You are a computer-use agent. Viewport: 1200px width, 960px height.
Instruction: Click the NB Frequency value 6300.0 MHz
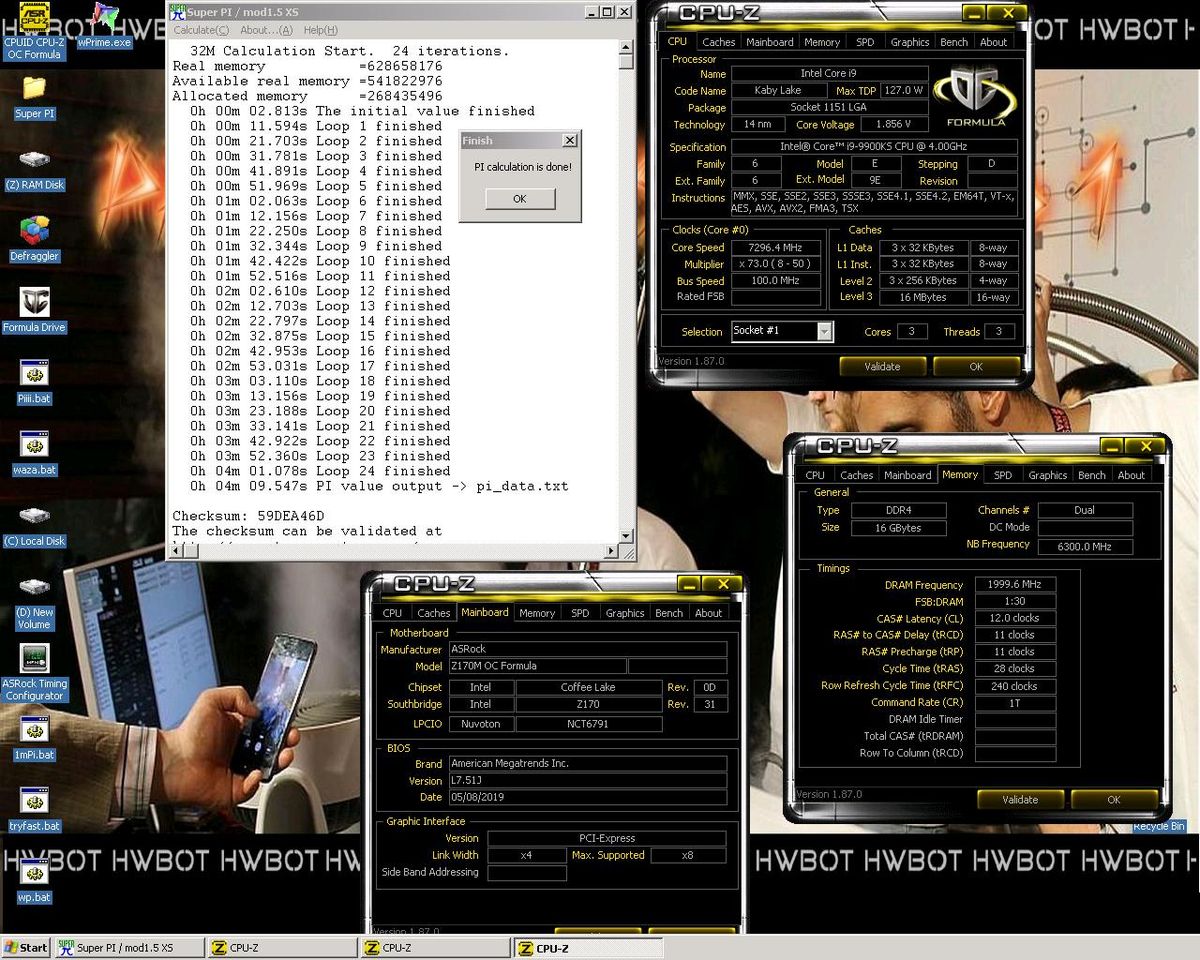[1085, 546]
